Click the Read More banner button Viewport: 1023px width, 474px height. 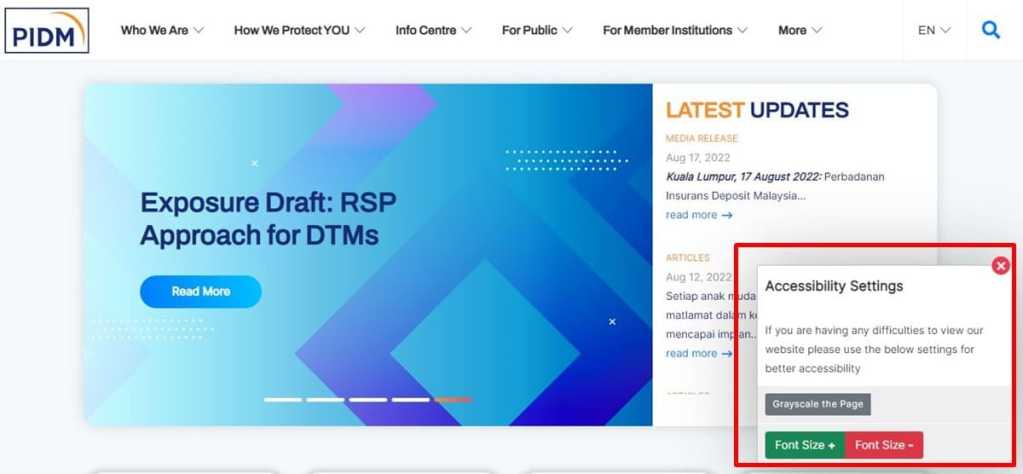[x=200, y=291]
